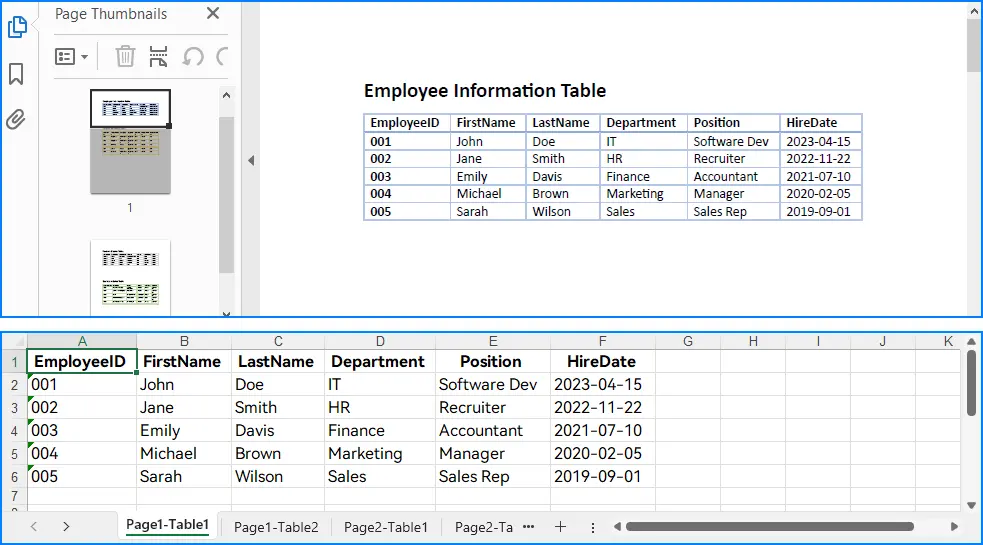Image resolution: width=983 pixels, height=545 pixels.
Task: Switch to the Page2-Ta sheet tab
Action: click(x=483, y=527)
